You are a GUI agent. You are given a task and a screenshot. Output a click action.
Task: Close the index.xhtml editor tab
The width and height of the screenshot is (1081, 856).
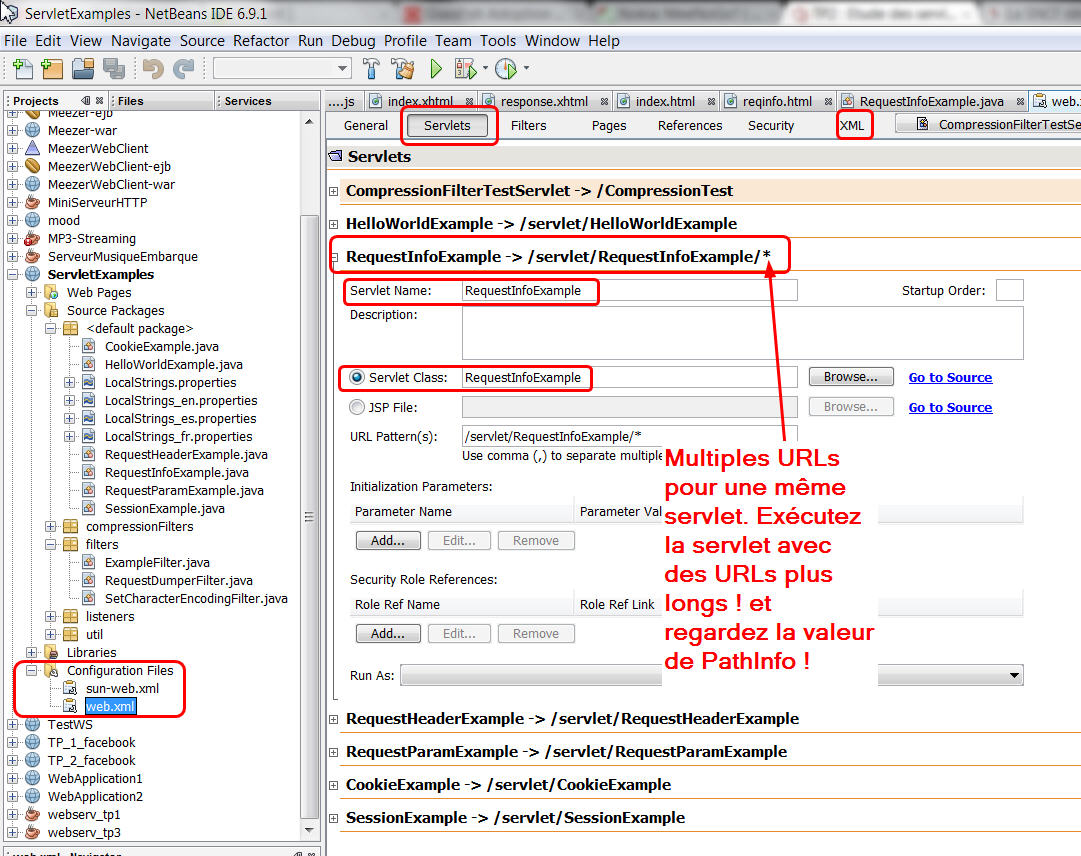click(469, 101)
